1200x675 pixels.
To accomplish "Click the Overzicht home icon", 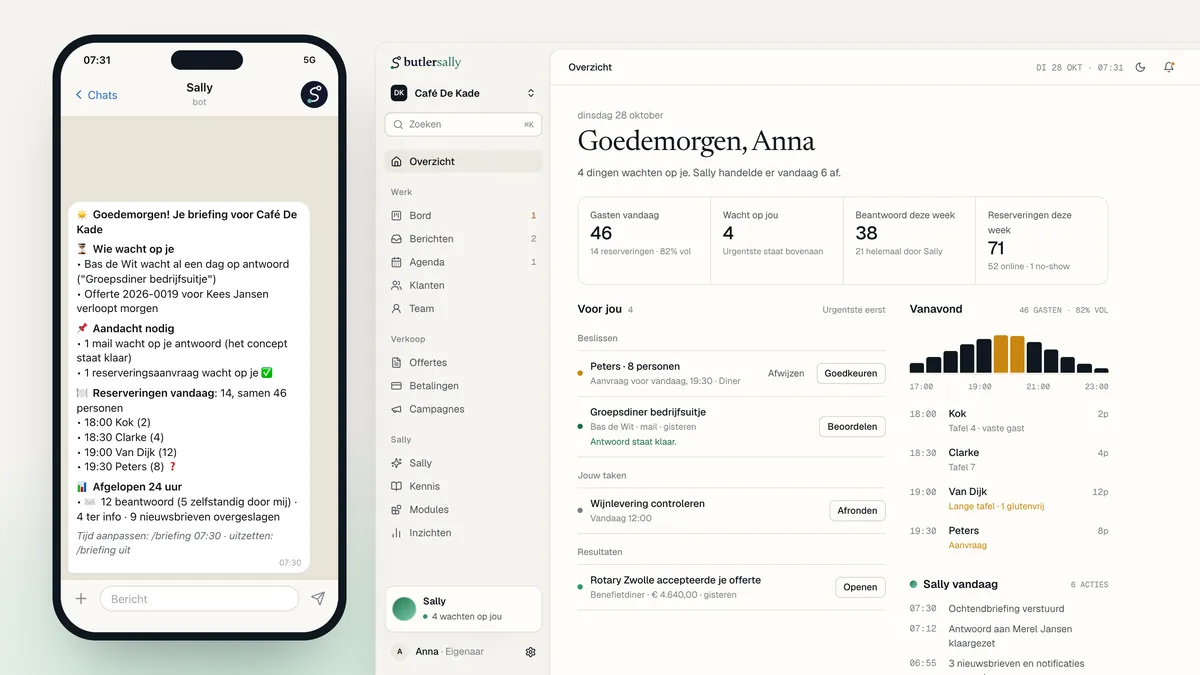I will [397, 161].
